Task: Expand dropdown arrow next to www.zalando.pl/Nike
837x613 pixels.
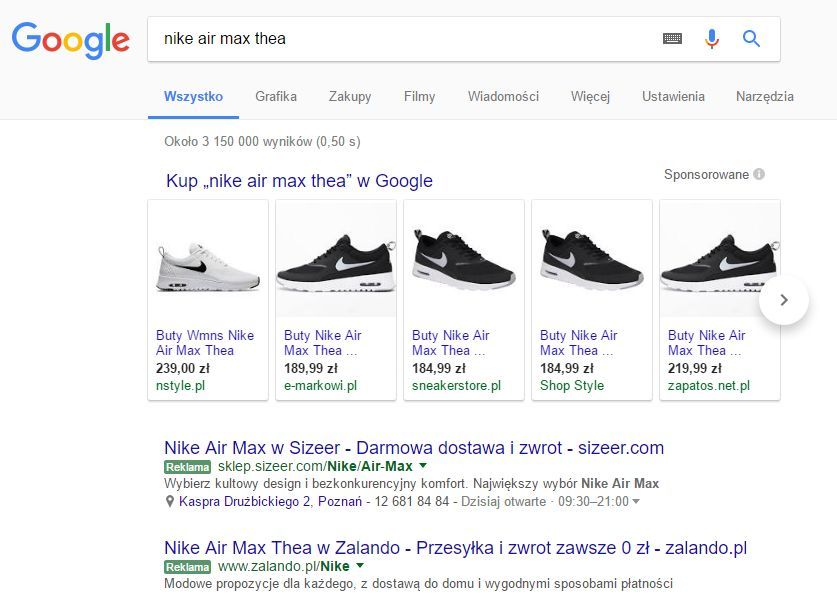Action: [x=360, y=565]
